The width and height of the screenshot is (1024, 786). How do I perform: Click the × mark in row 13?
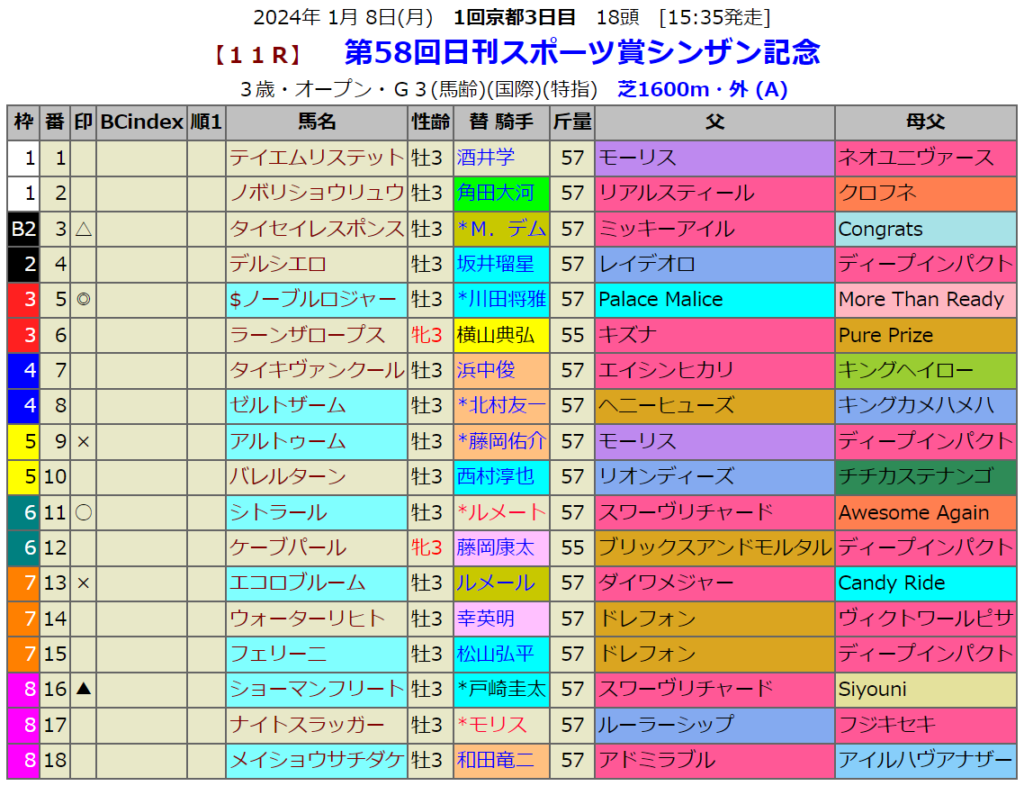click(83, 583)
